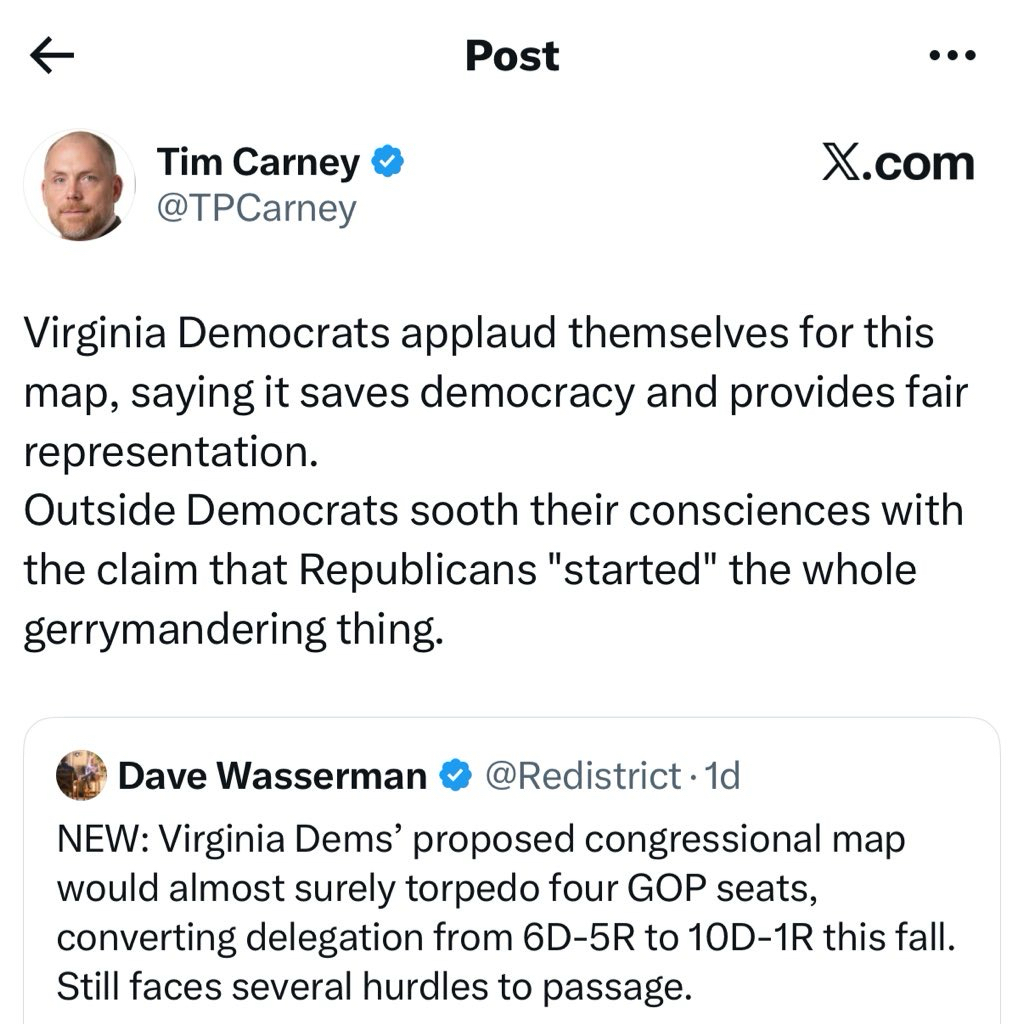Tap the "NEW: Virginia Dems' proposed" line

click(x=480, y=839)
